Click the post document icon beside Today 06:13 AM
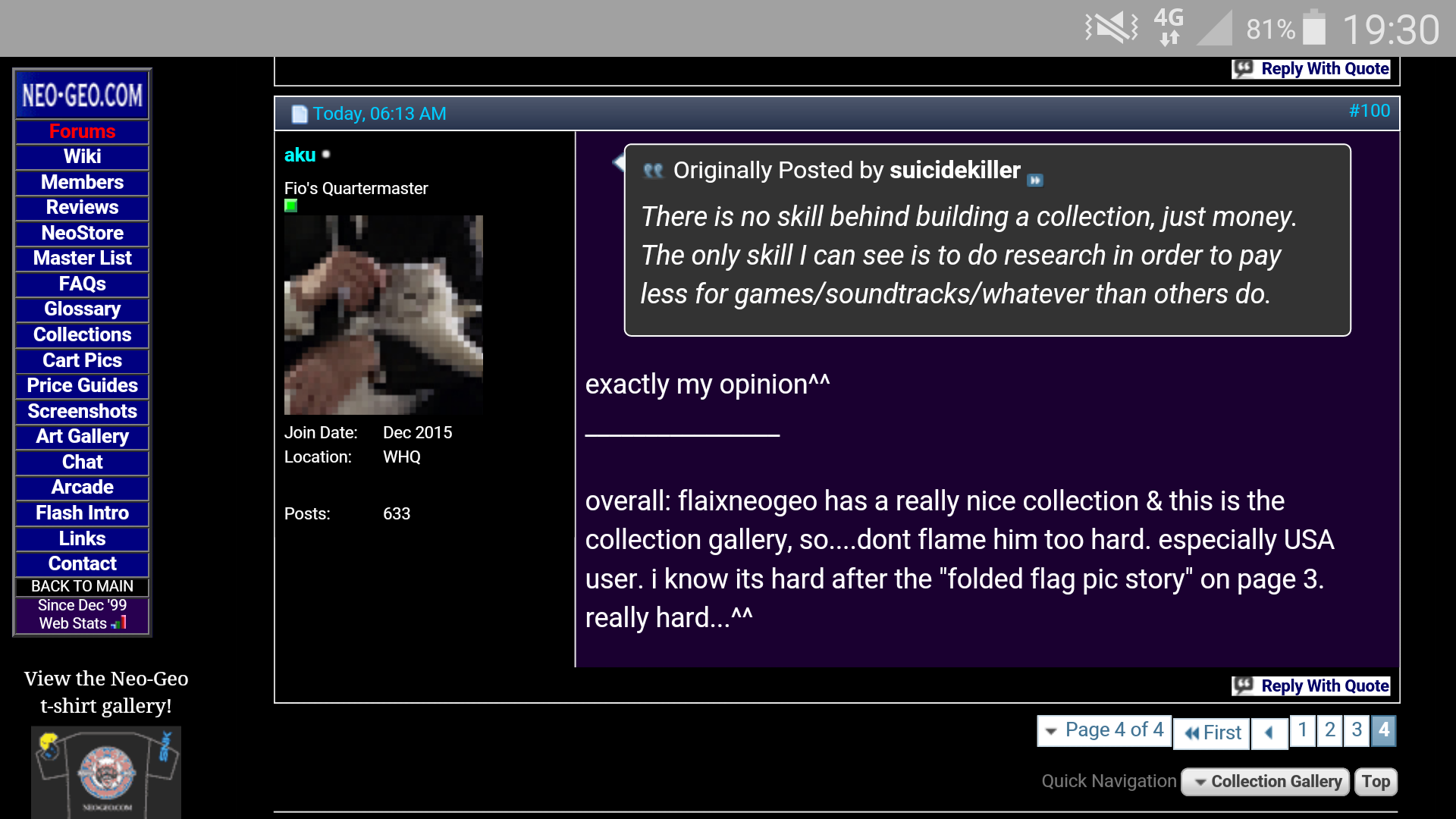This screenshot has width=1456, height=819. pyautogui.click(x=300, y=115)
